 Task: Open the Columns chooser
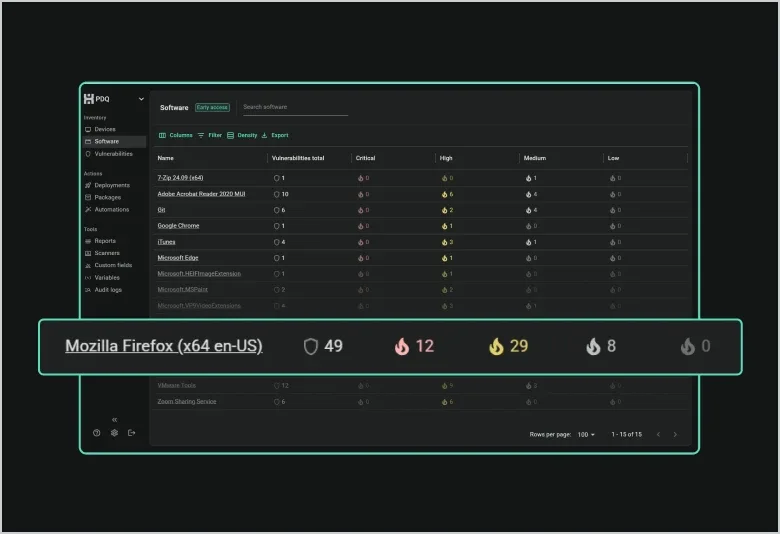[x=176, y=135]
